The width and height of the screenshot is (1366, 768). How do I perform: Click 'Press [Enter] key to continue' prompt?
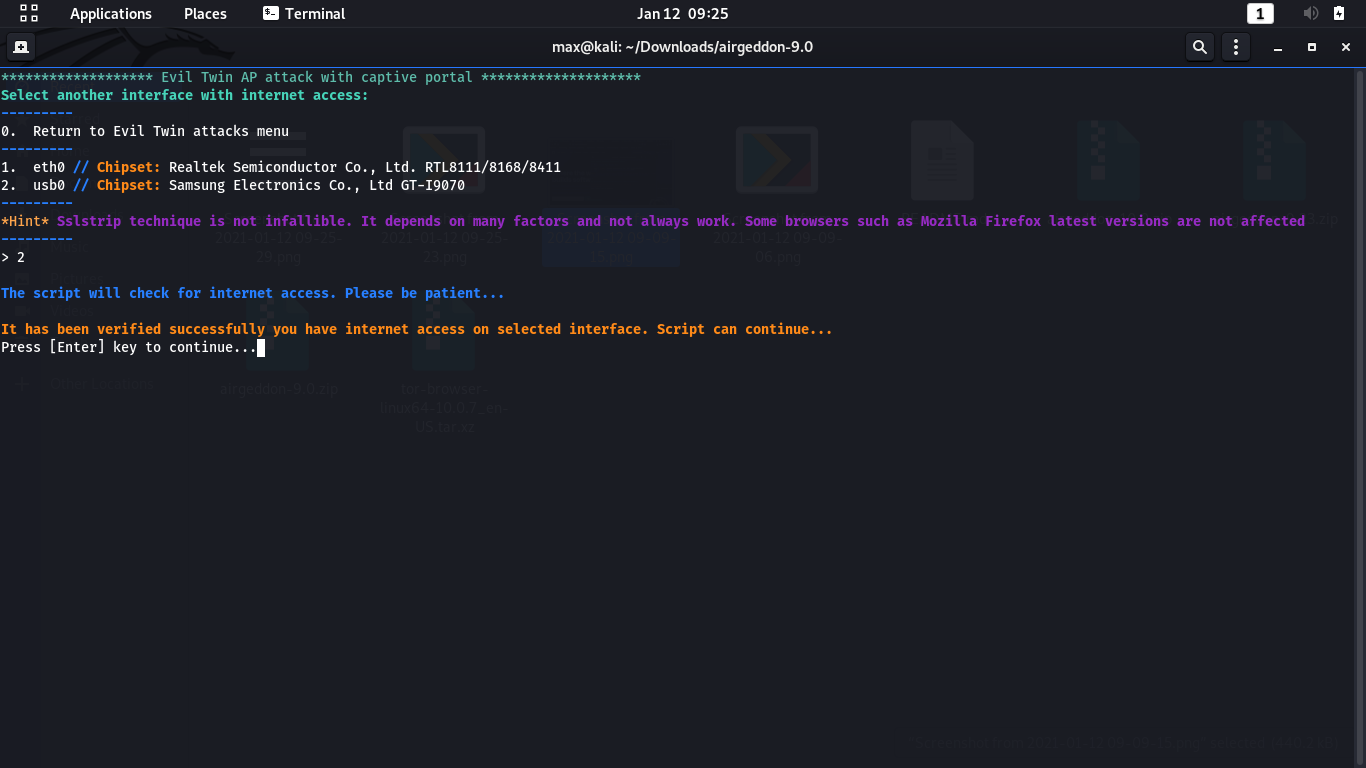click(129, 347)
